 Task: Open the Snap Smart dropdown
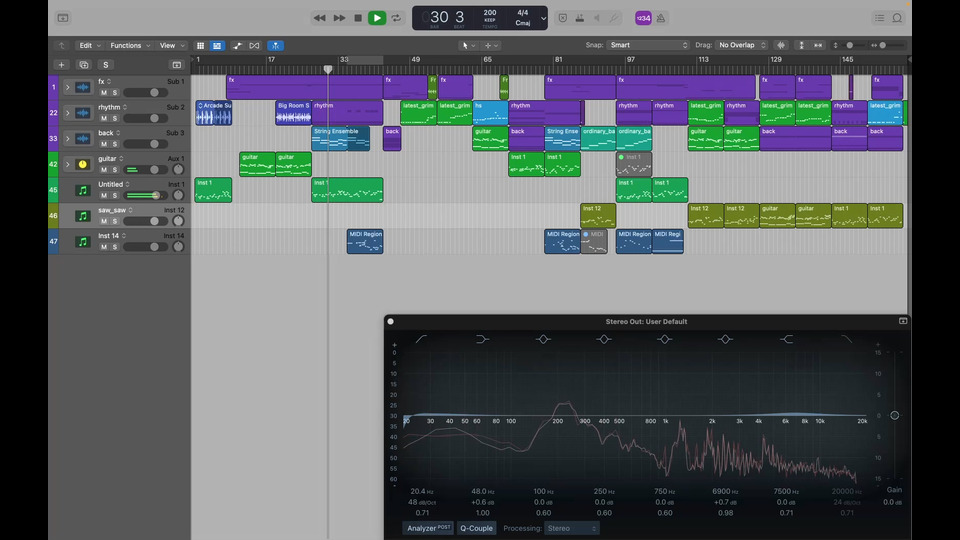649,45
